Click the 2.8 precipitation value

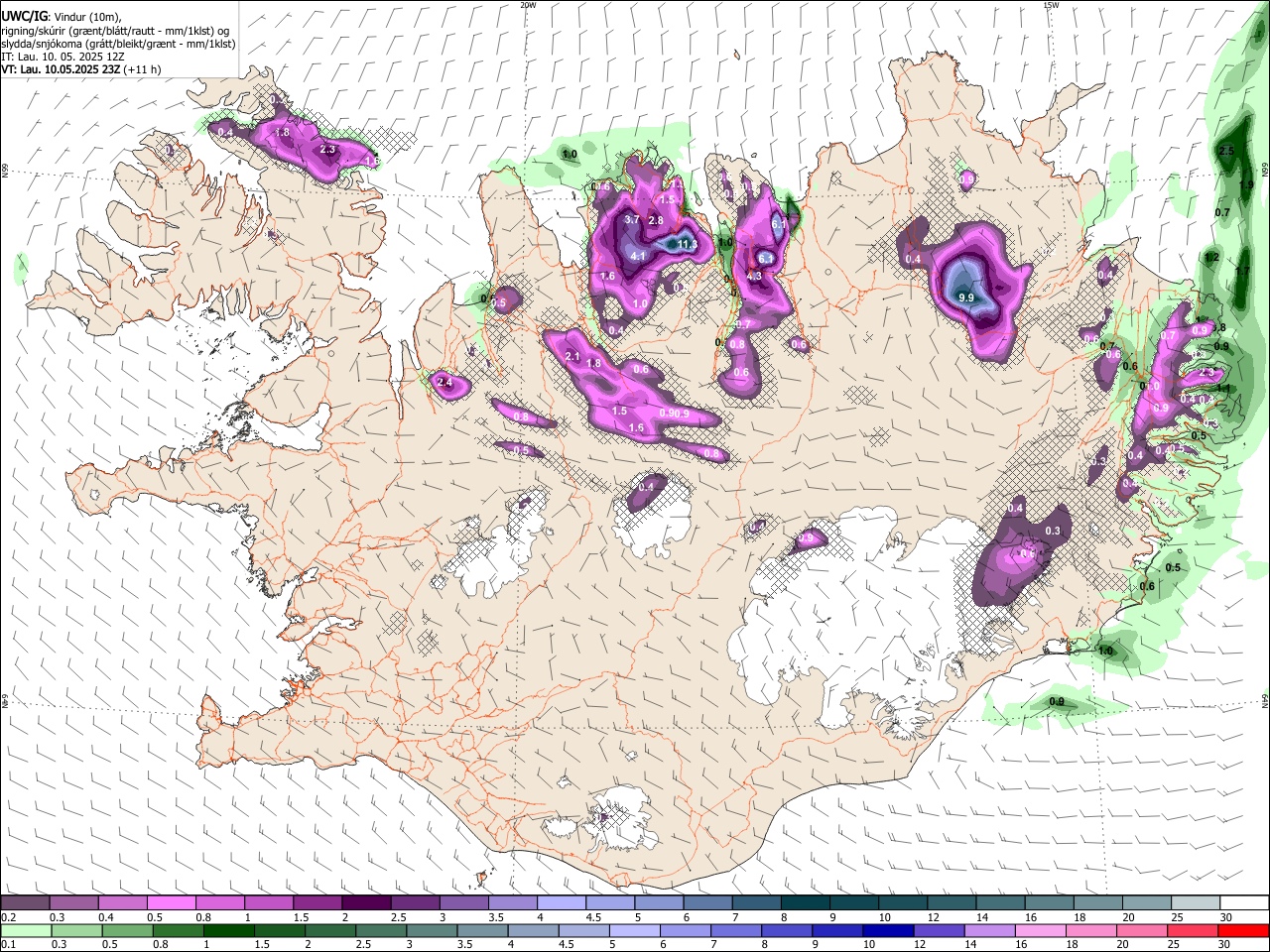point(656,220)
